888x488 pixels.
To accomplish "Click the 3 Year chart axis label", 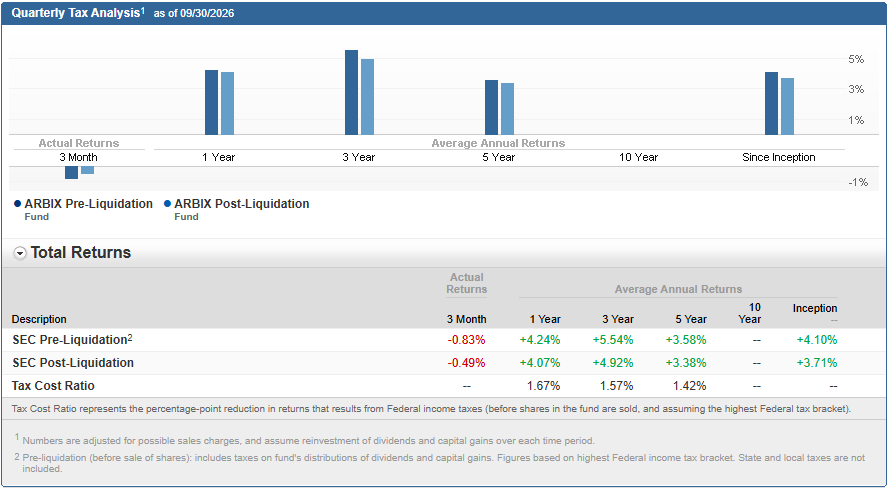I will 358,157.
